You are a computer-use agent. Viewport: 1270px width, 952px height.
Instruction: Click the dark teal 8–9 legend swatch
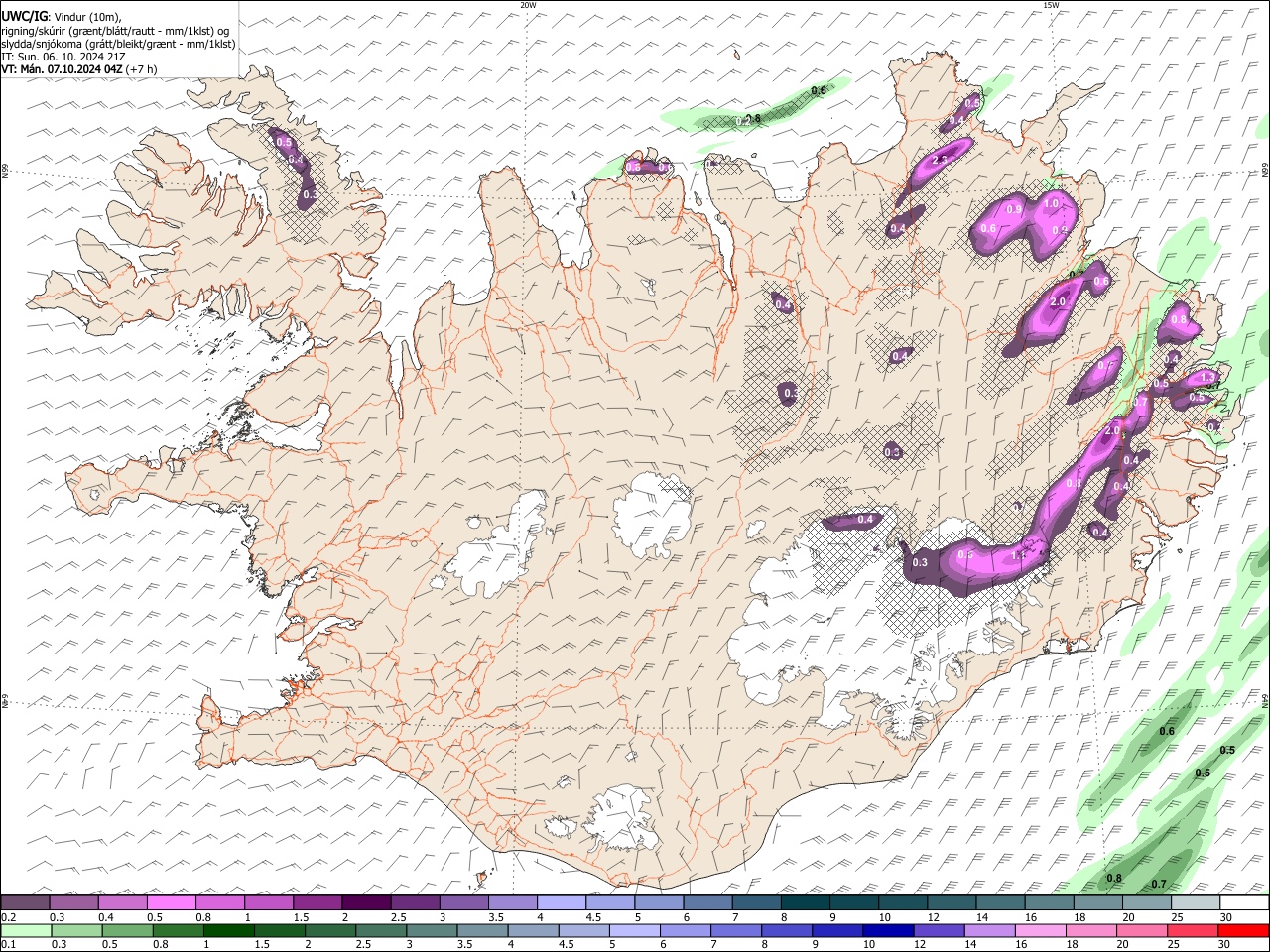click(x=805, y=902)
